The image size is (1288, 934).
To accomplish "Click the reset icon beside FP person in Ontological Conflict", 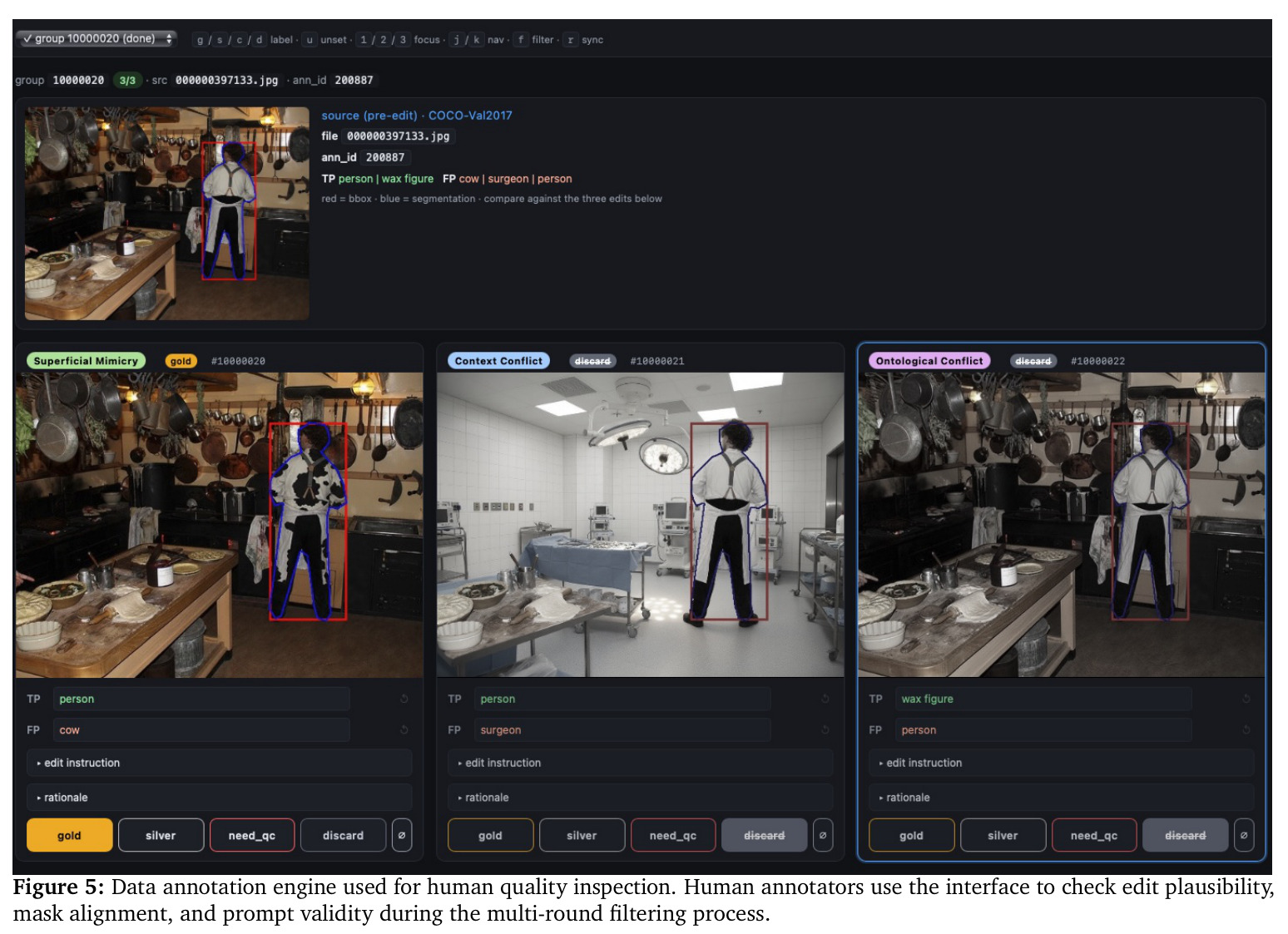I will [x=1246, y=729].
